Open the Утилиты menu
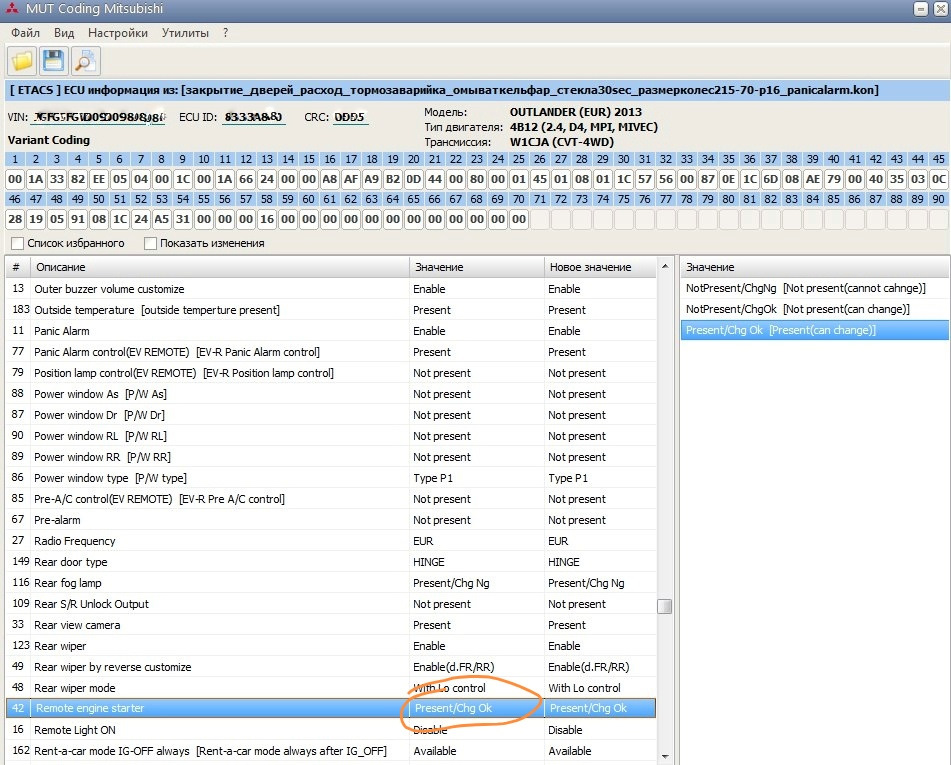Image resolution: width=951 pixels, height=765 pixels. [185, 33]
